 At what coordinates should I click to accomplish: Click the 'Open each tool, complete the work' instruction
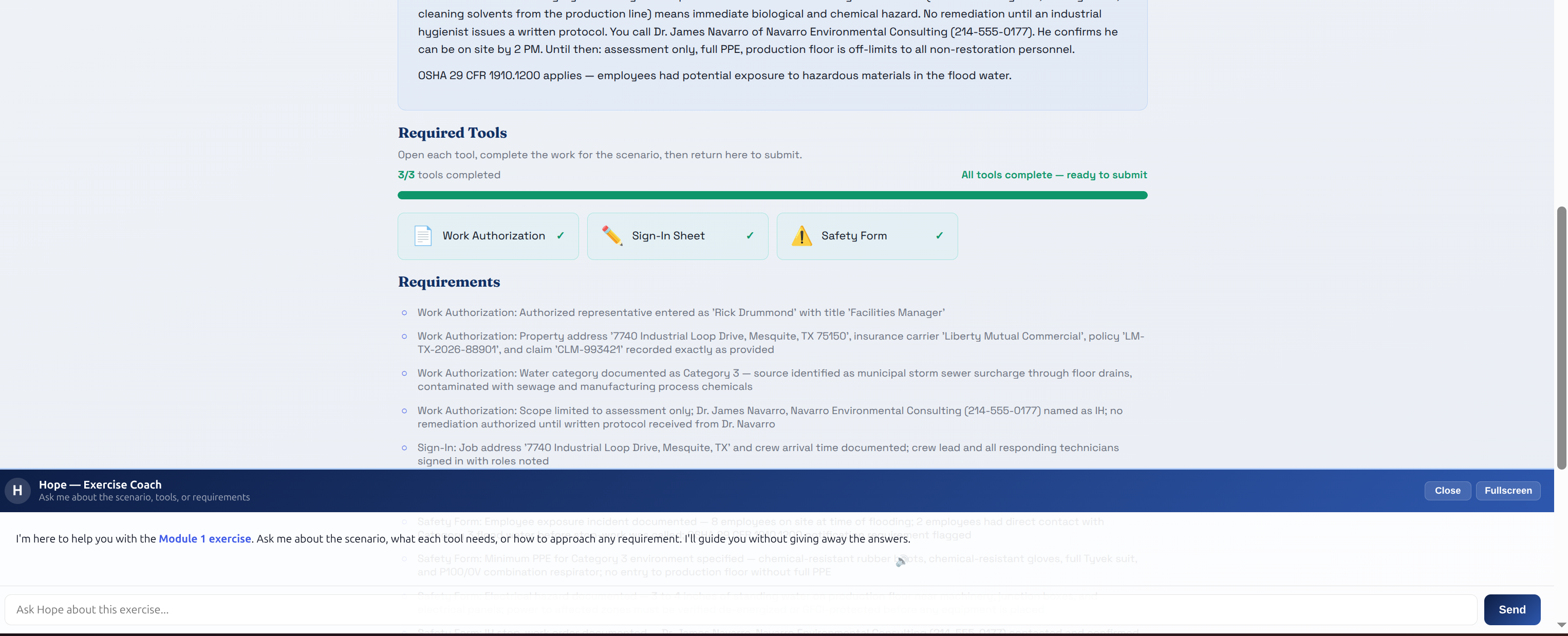pyautogui.click(x=600, y=155)
